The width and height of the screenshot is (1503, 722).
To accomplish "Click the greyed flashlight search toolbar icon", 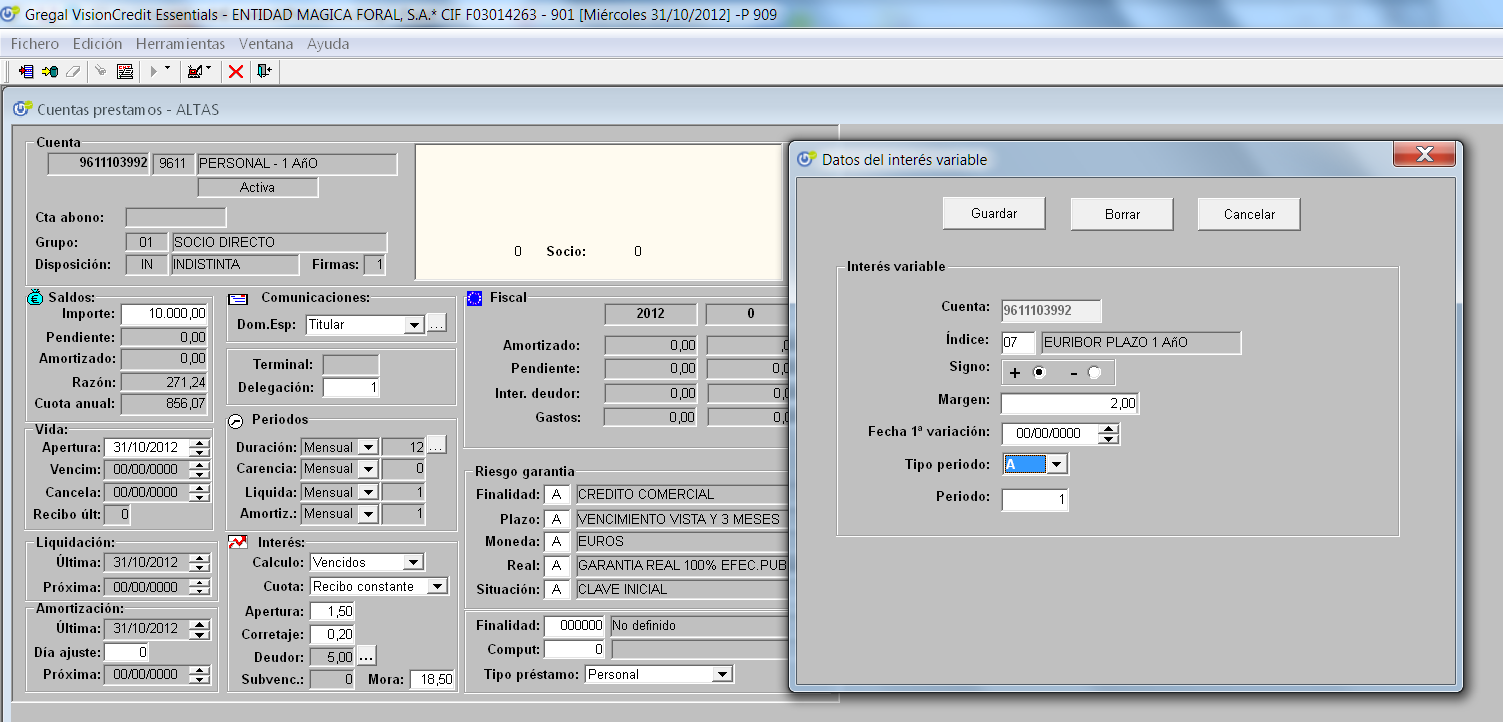I will point(101,71).
